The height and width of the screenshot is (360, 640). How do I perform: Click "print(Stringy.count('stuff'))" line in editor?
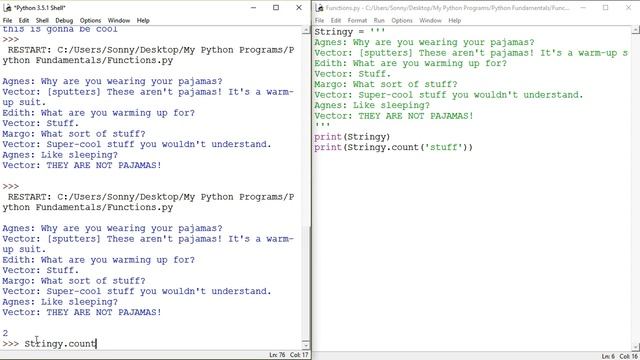pyautogui.click(x=393, y=147)
